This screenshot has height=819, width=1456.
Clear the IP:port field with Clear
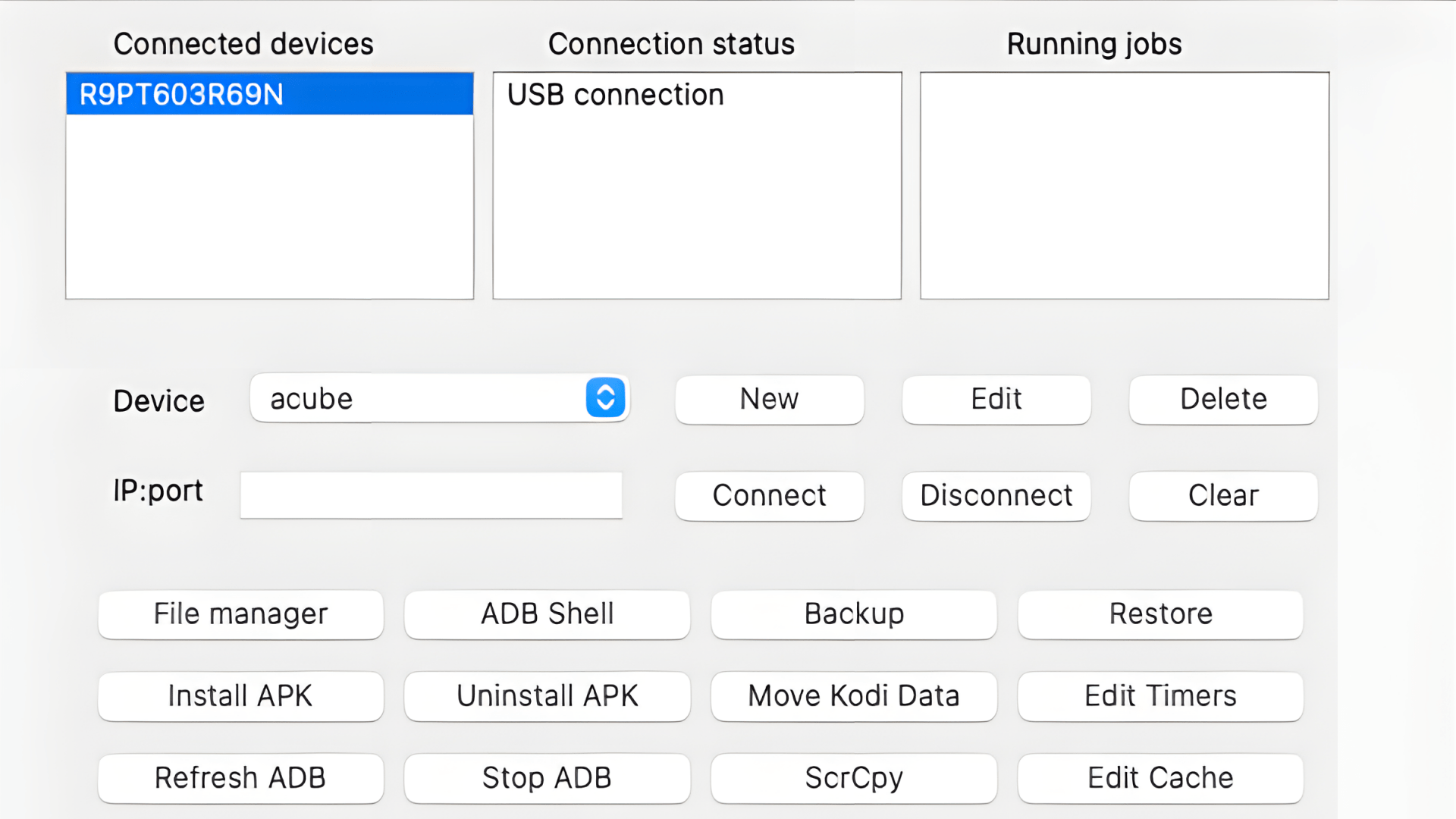1222,496
